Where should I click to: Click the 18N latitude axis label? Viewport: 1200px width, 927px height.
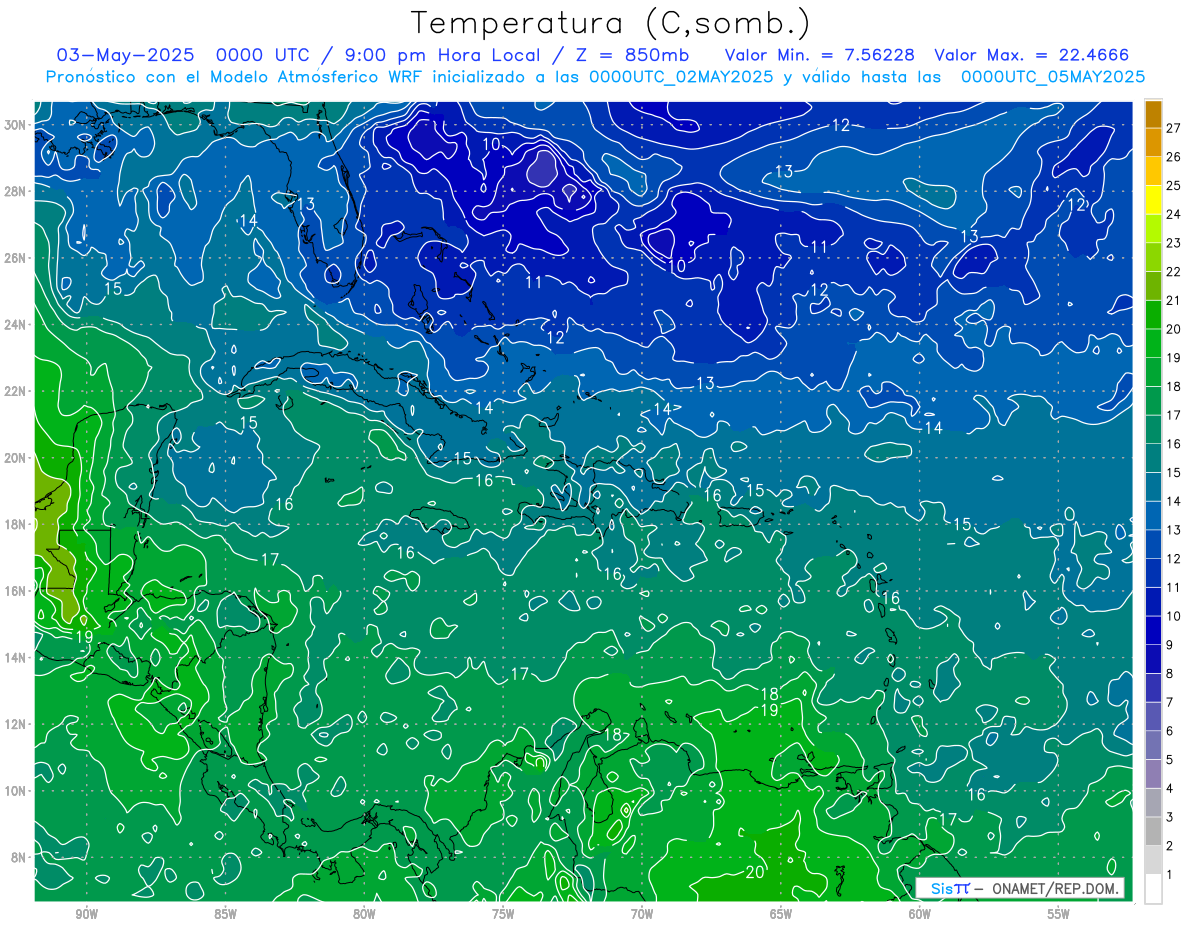click(15, 524)
